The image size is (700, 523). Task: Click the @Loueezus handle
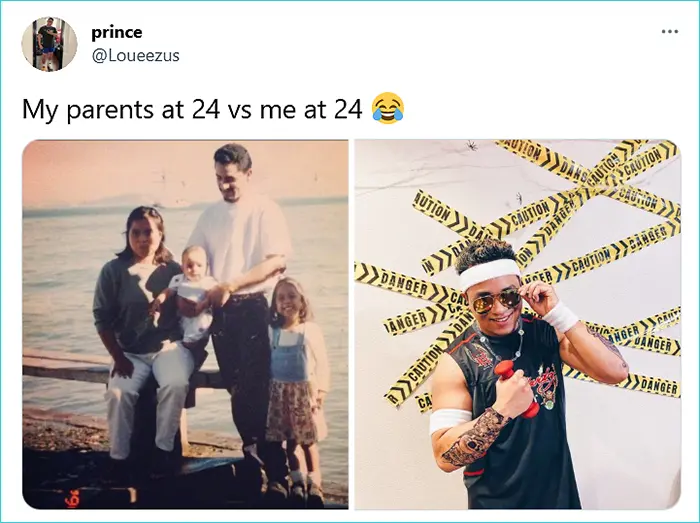(135, 56)
